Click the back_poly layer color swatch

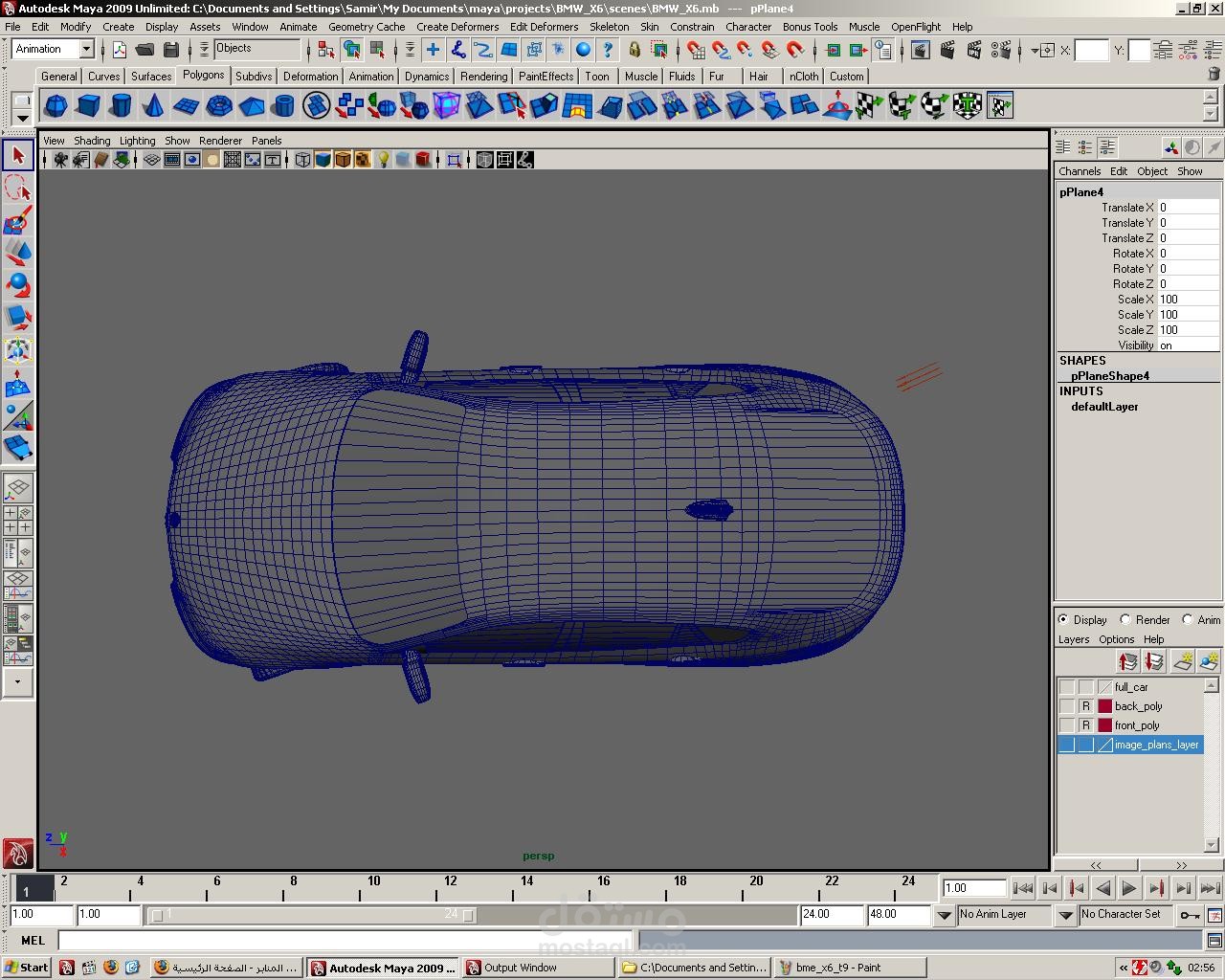(1104, 706)
